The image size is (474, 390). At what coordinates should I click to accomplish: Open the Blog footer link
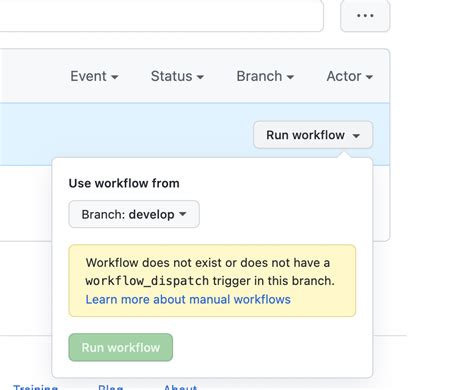point(111,387)
